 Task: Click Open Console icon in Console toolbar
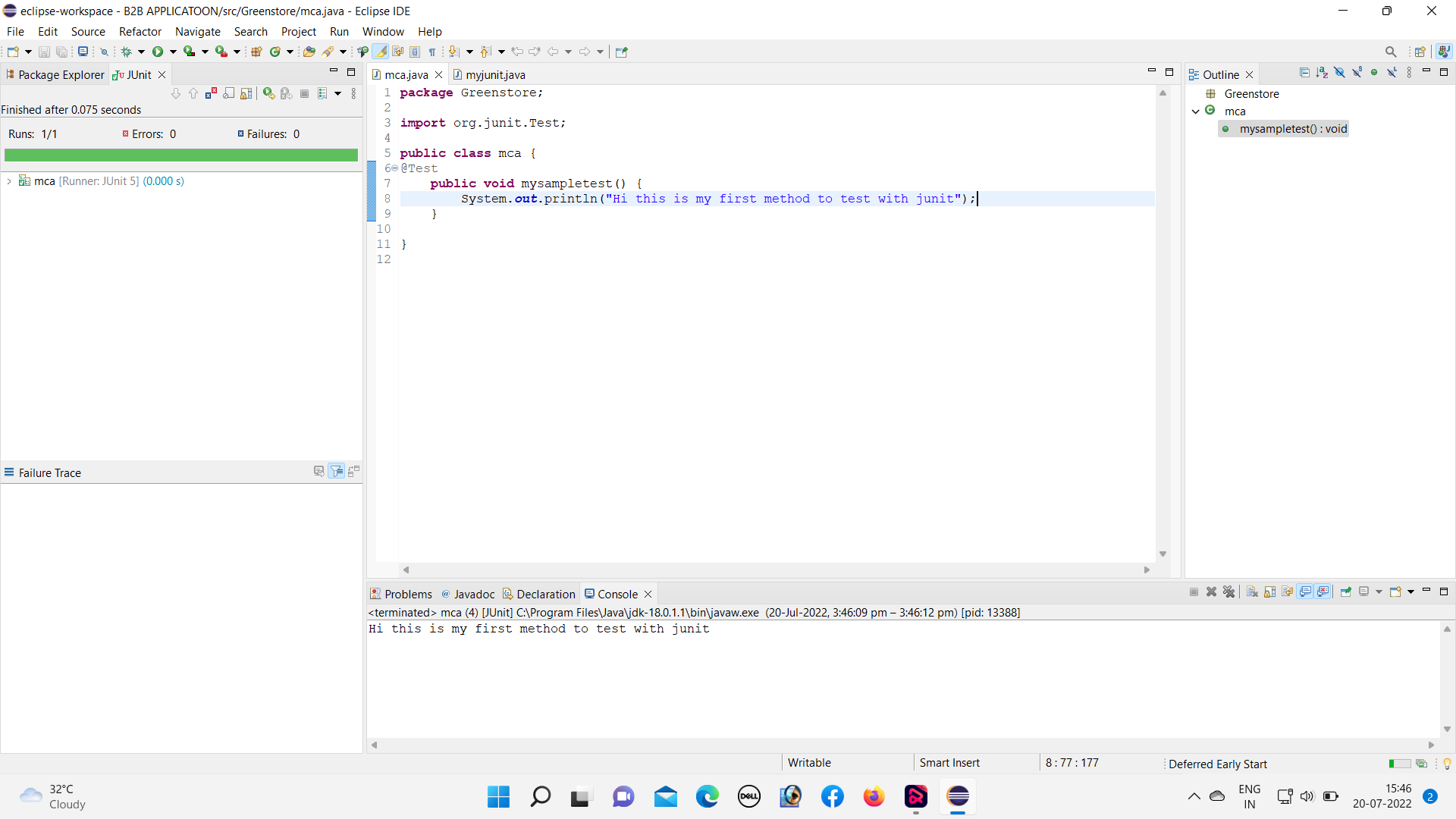coord(1395,591)
